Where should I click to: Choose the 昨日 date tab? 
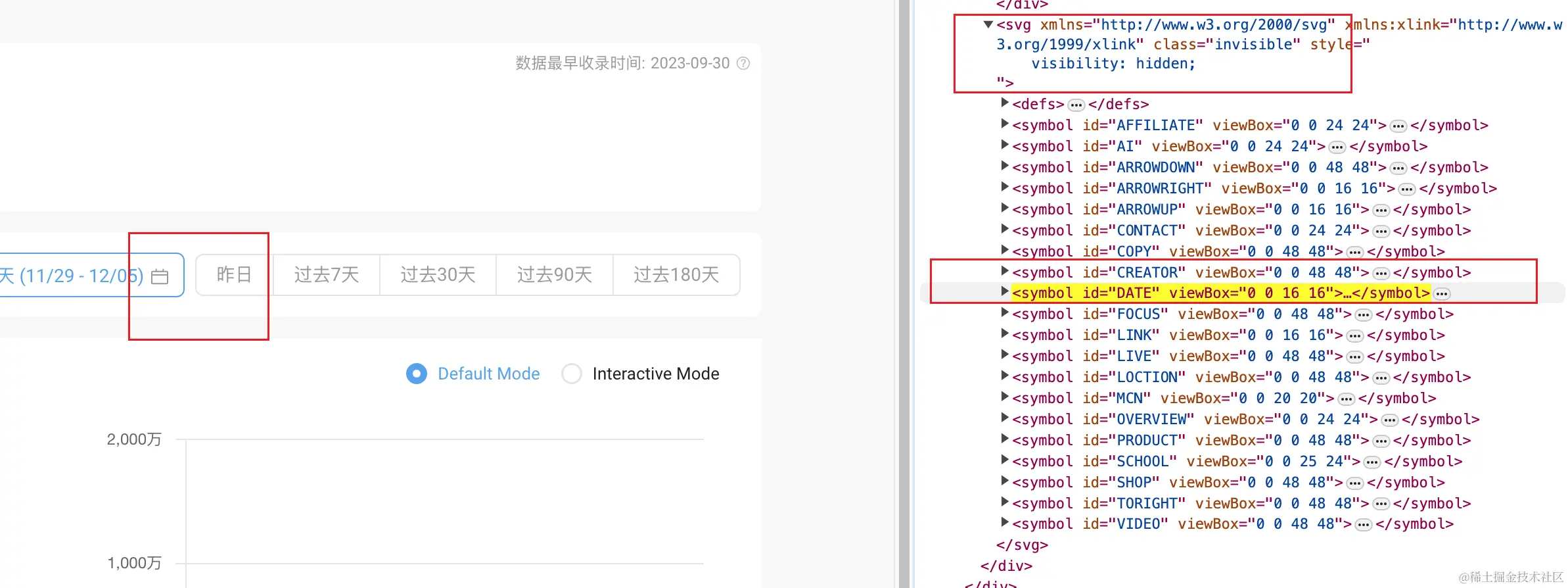tap(235, 275)
